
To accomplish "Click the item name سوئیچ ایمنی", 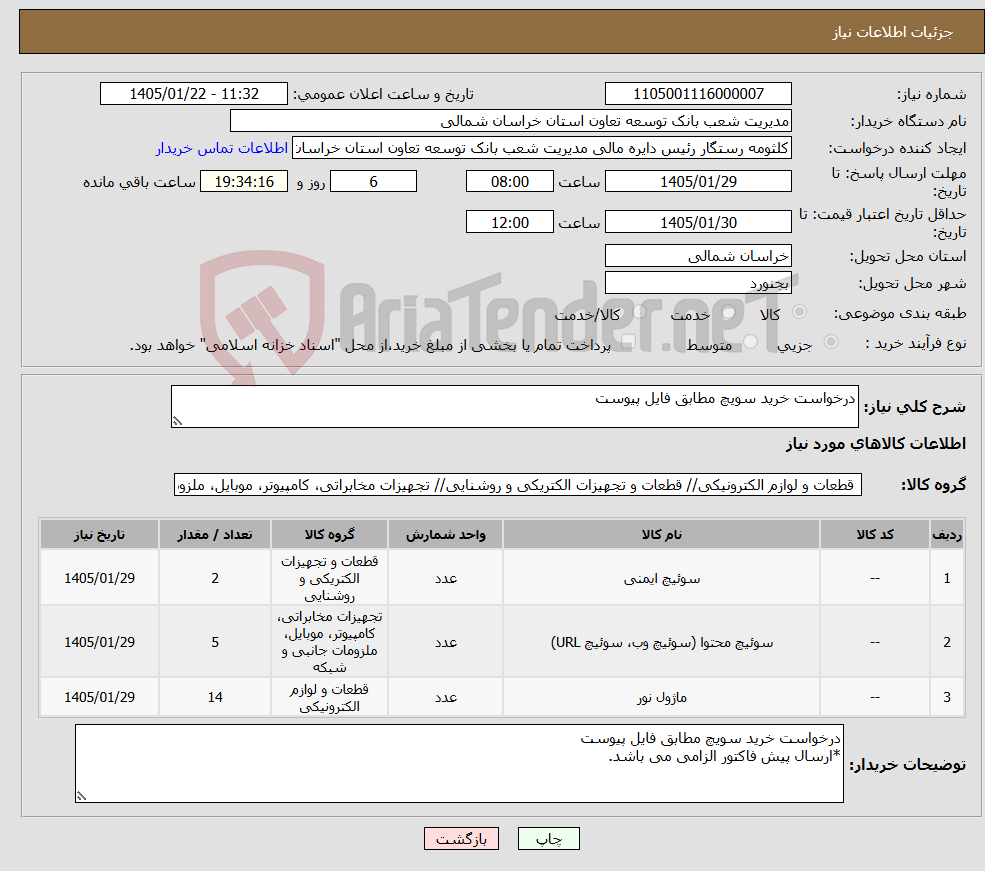I will (x=661, y=578).
